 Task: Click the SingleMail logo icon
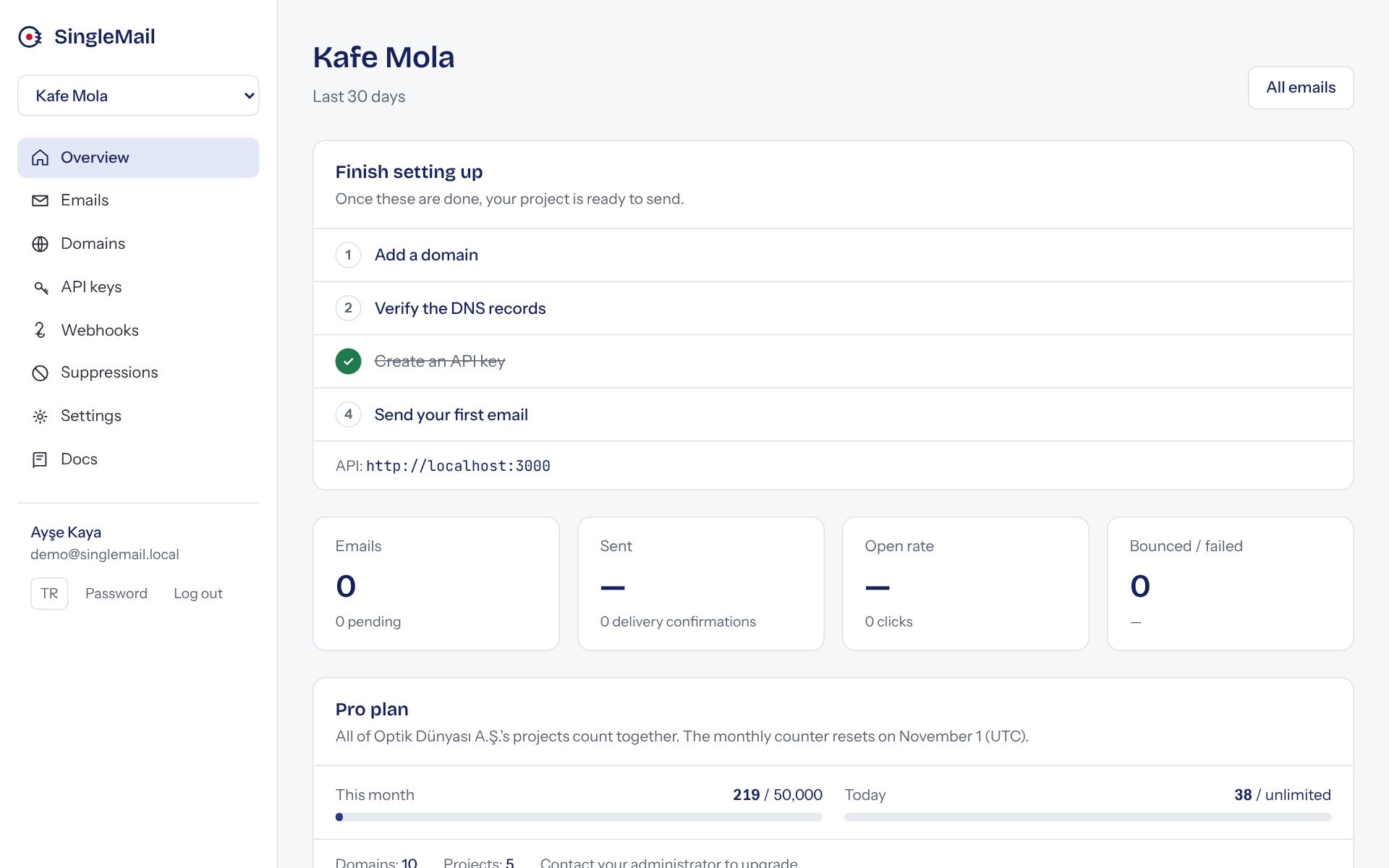[30, 37]
